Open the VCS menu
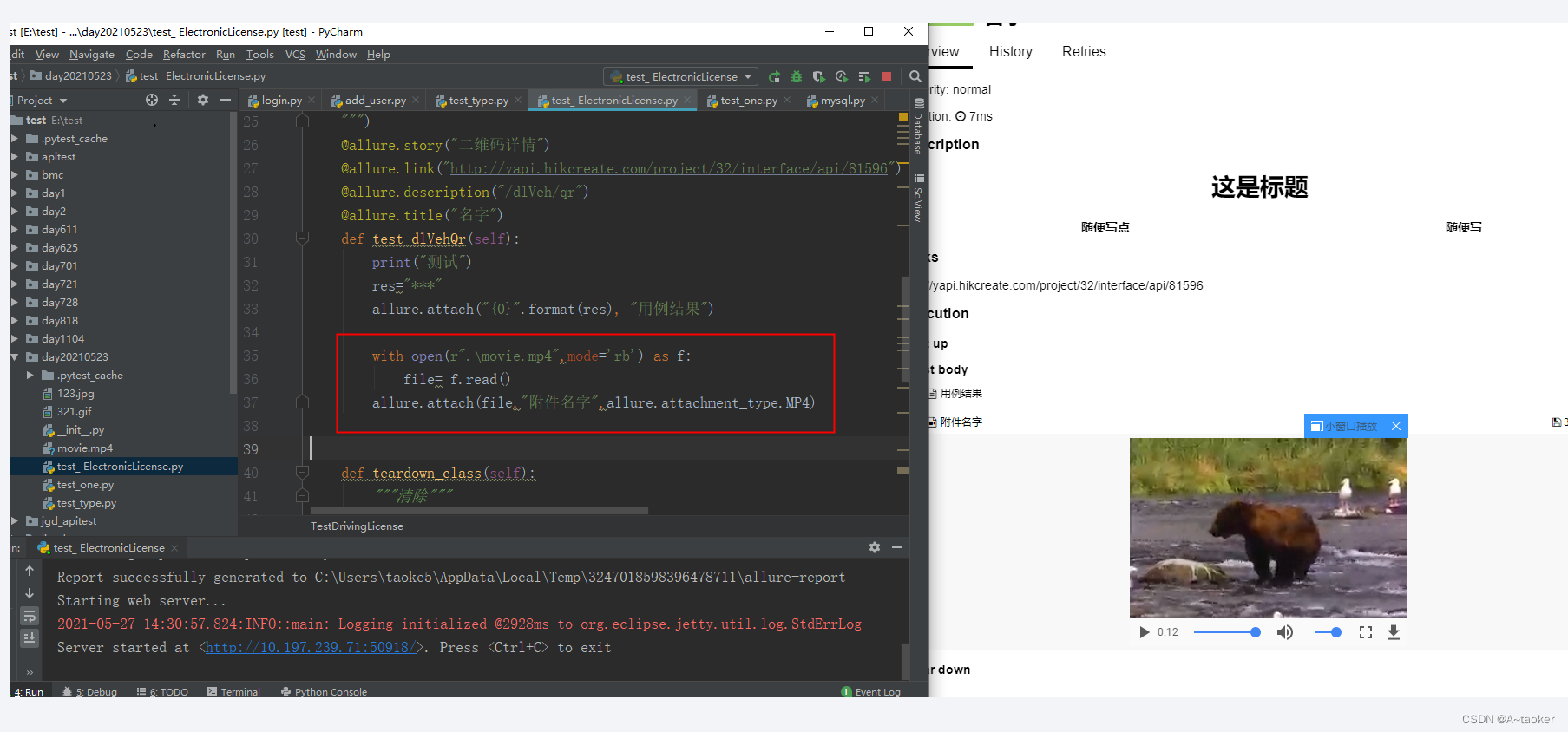This screenshot has width=1568, height=732. (295, 55)
